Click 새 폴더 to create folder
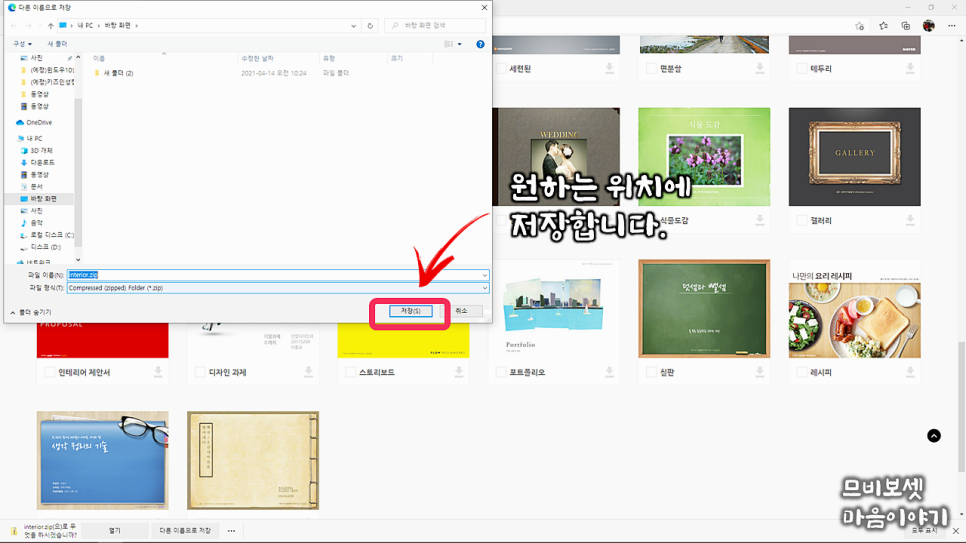 pyautogui.click(x=57, y=44)
